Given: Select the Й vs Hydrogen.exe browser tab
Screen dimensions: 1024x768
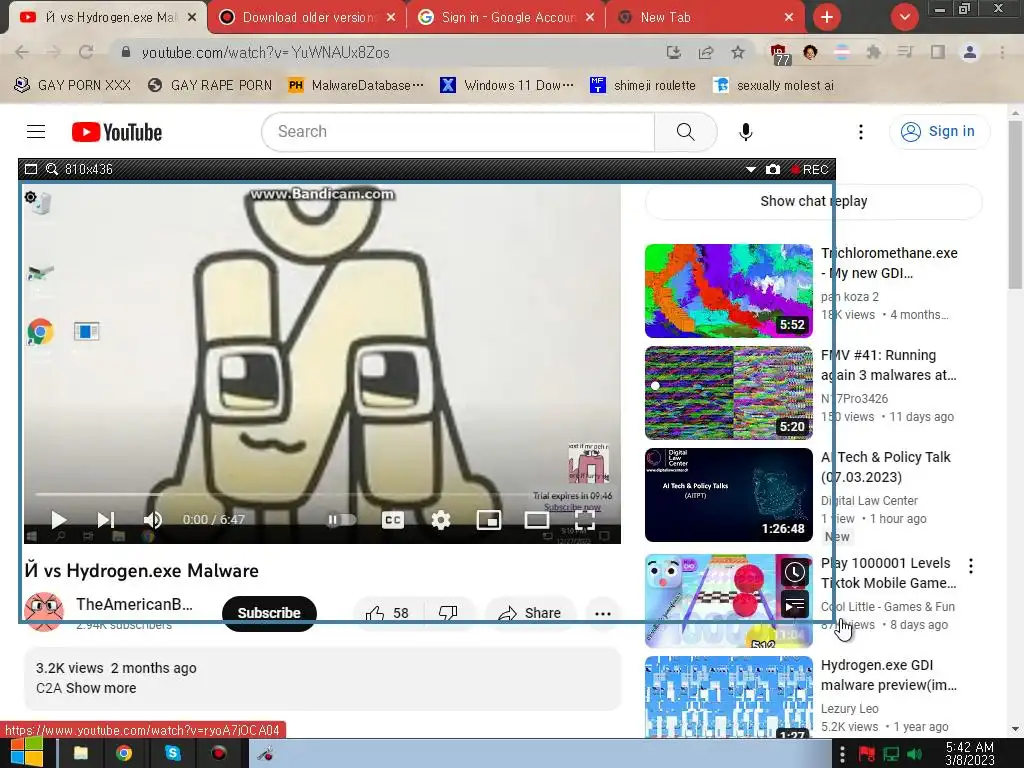Looking at the screenshot, I should pyautogui.click(x=108, y=18).
